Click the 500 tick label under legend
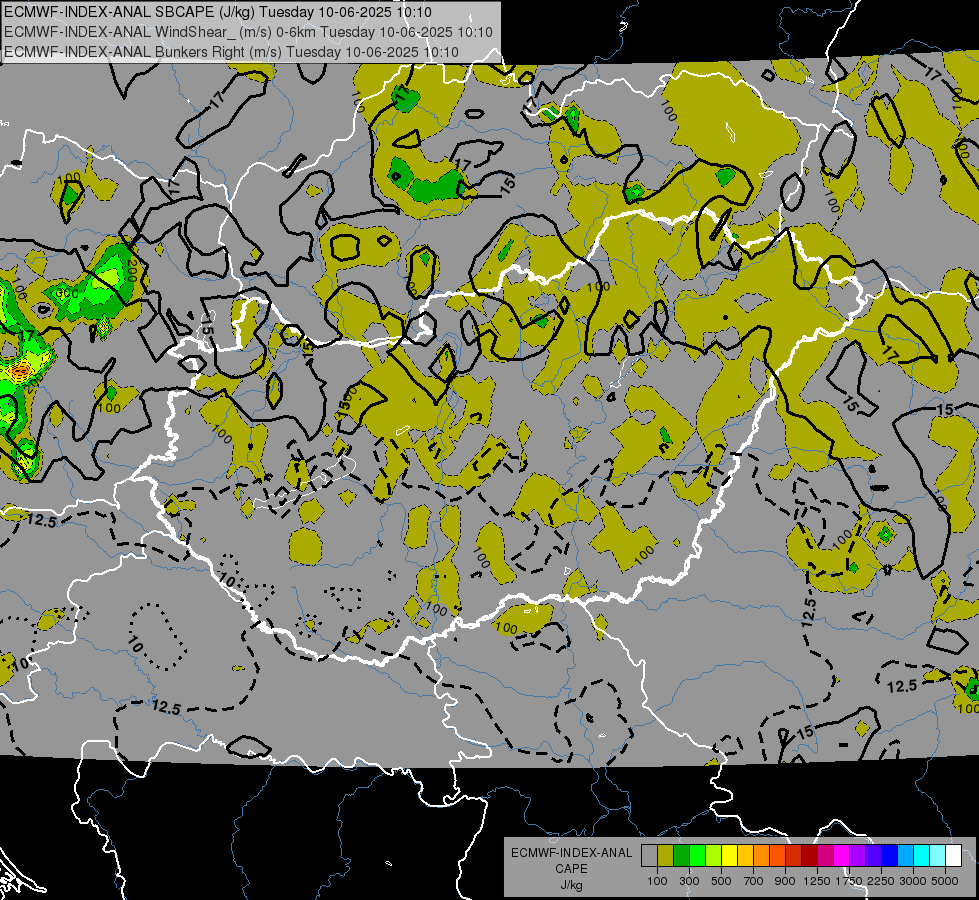Screen dimensions: 979x900 point(721,881)
